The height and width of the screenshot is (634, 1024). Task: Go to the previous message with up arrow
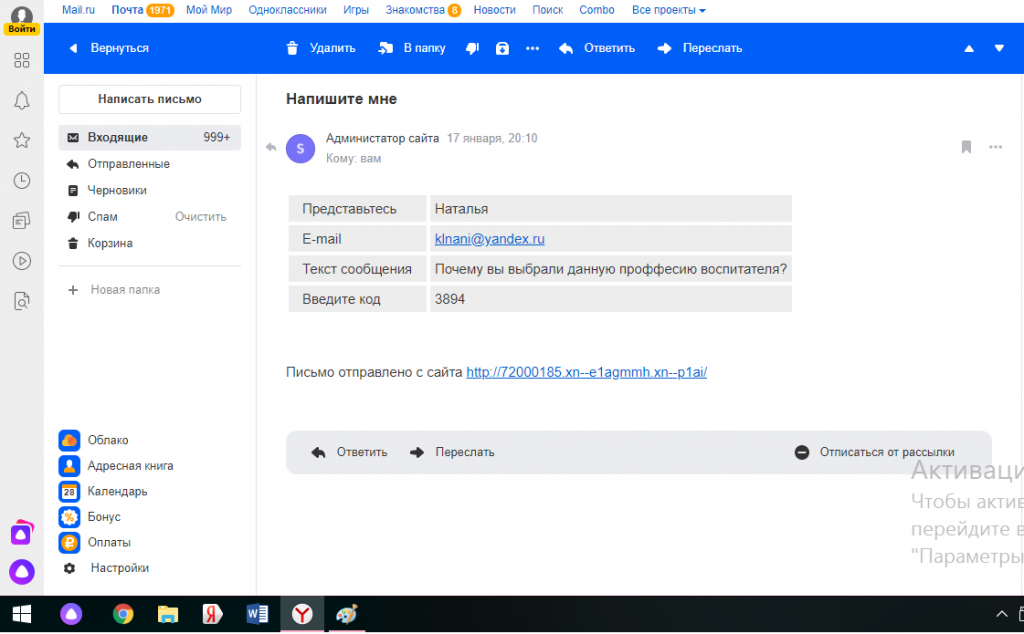(967, 48)
